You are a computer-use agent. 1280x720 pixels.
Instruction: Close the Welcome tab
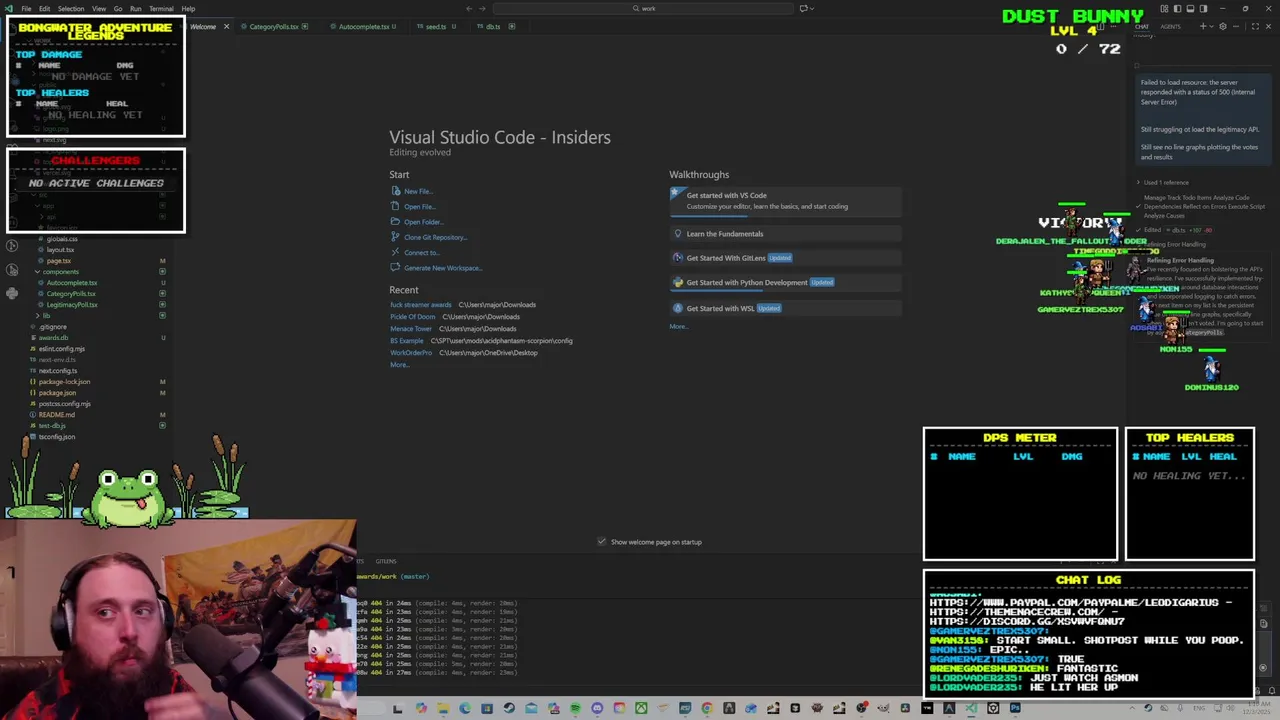click(x=226, y=27)
